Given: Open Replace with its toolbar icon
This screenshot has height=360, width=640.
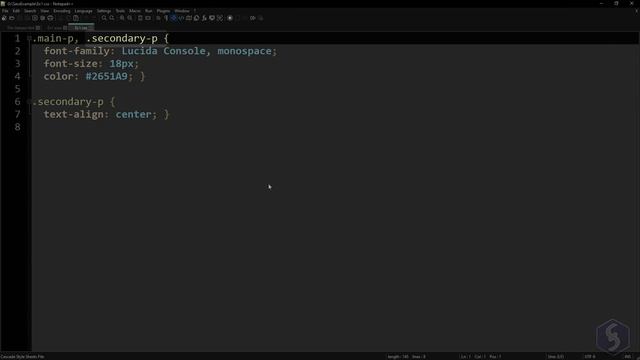Looking at the screenshot, I should pos(112,18).
